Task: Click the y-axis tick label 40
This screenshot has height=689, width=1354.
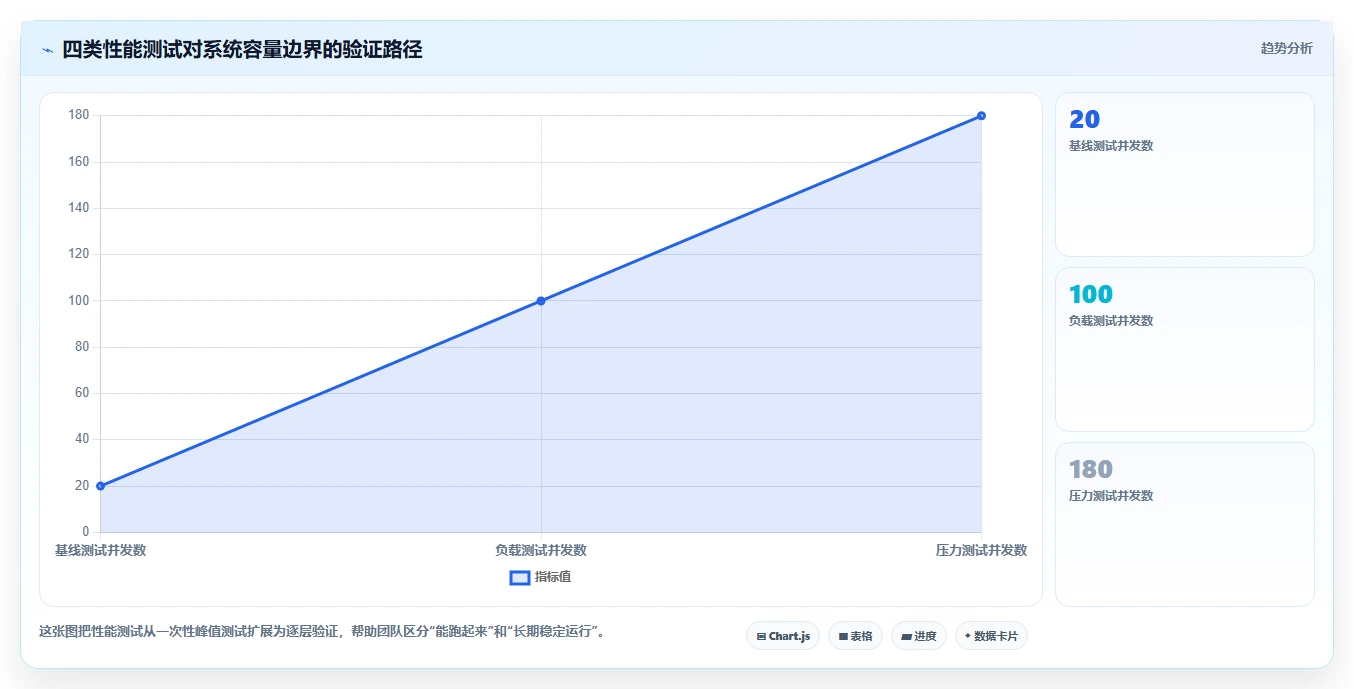Action: pos(82,439)
